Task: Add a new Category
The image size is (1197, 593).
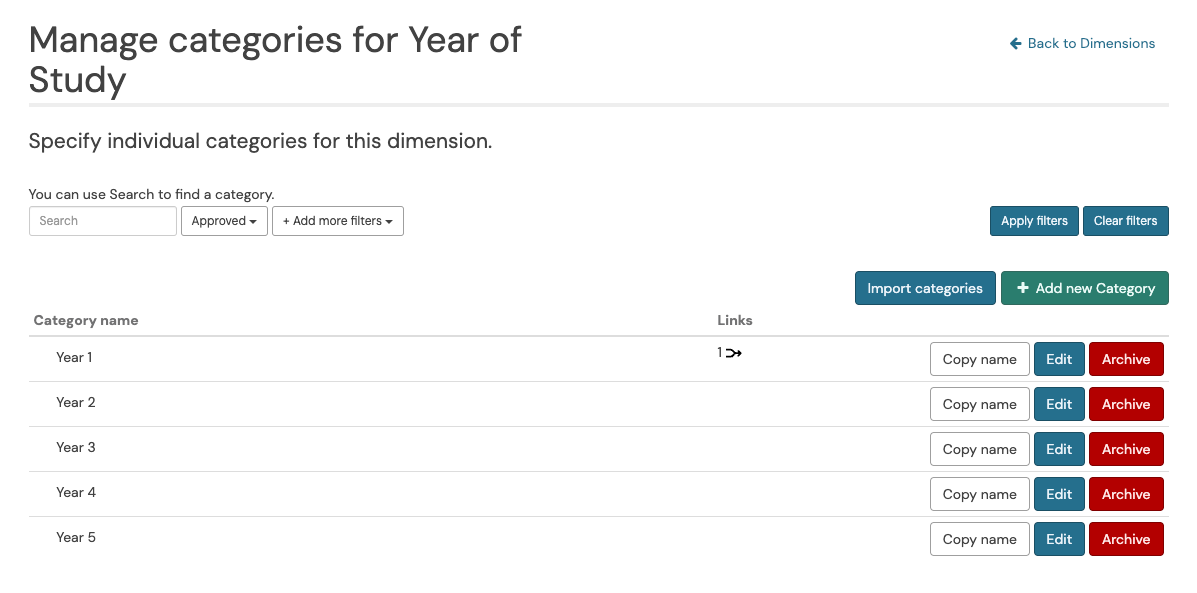Action: pyautogui.click(x=1084, y=288)
